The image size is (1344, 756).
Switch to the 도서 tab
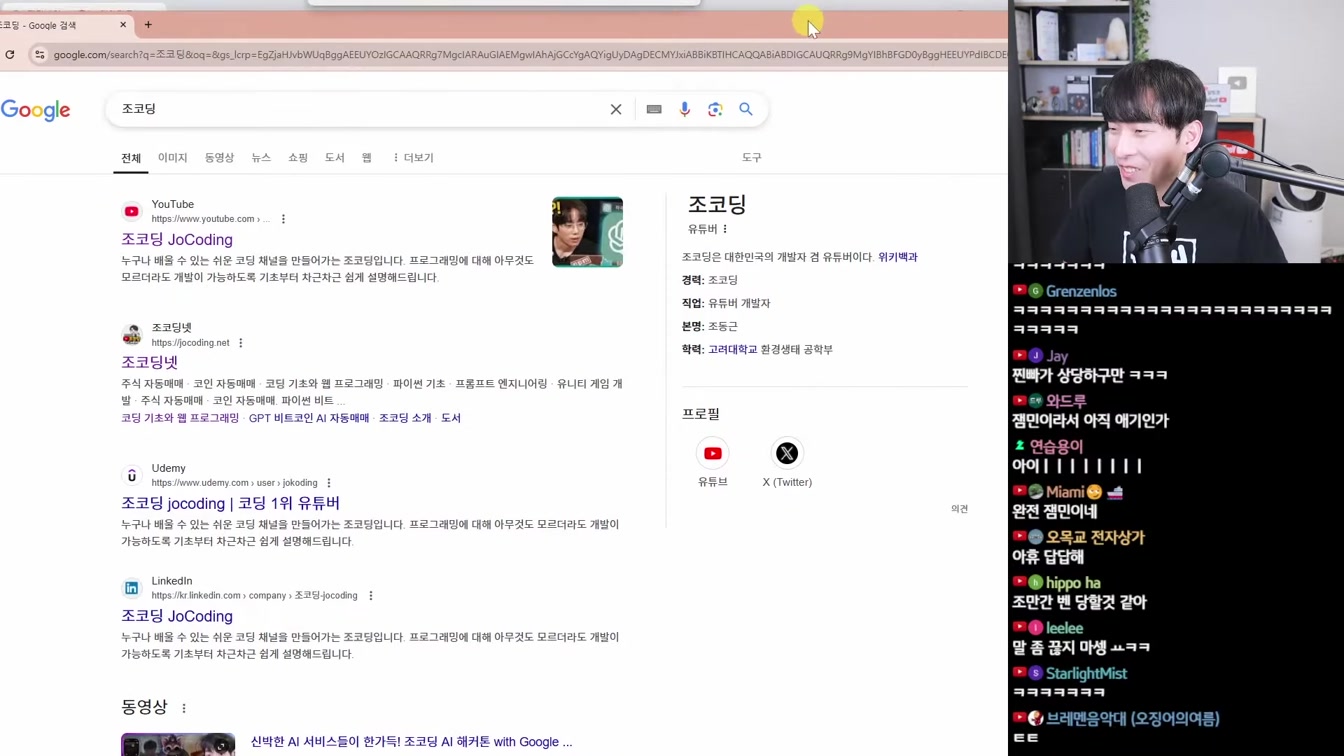[335, 158]
